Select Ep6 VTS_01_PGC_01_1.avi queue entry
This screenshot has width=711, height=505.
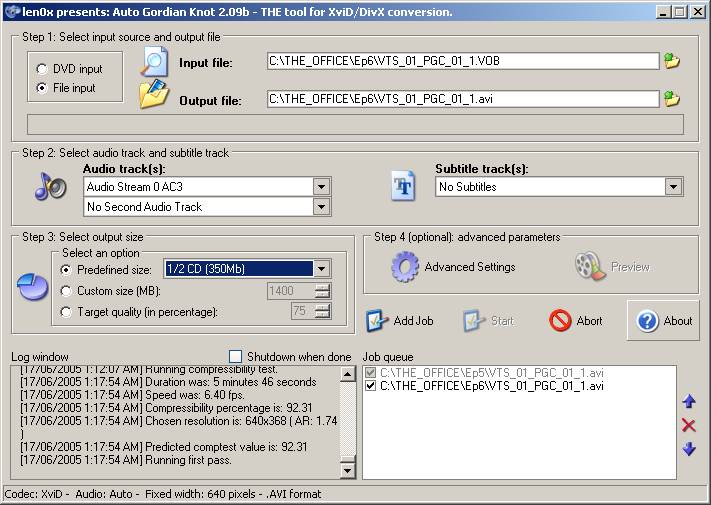tap(492, 386)
